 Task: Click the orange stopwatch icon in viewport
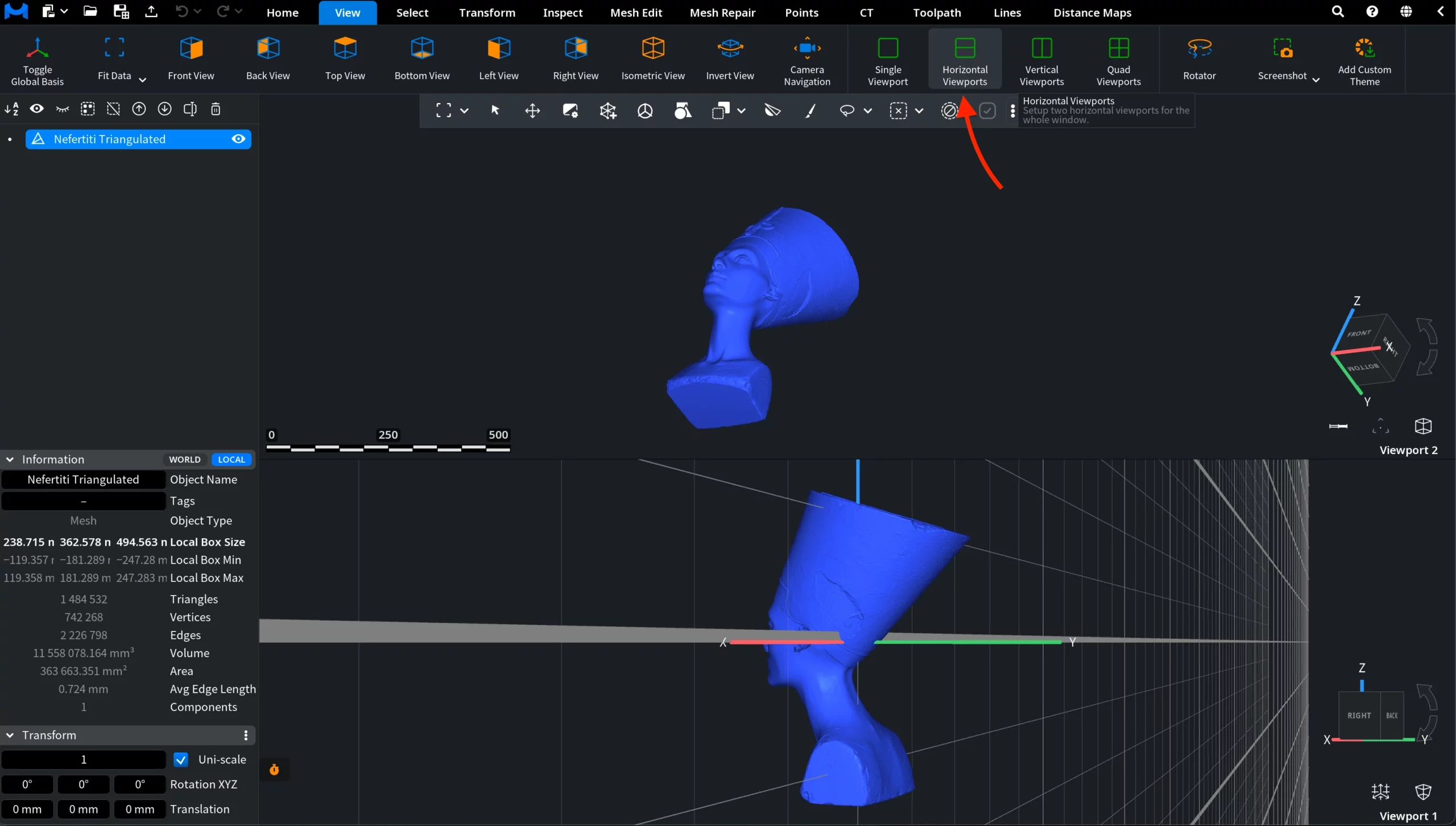274,770
